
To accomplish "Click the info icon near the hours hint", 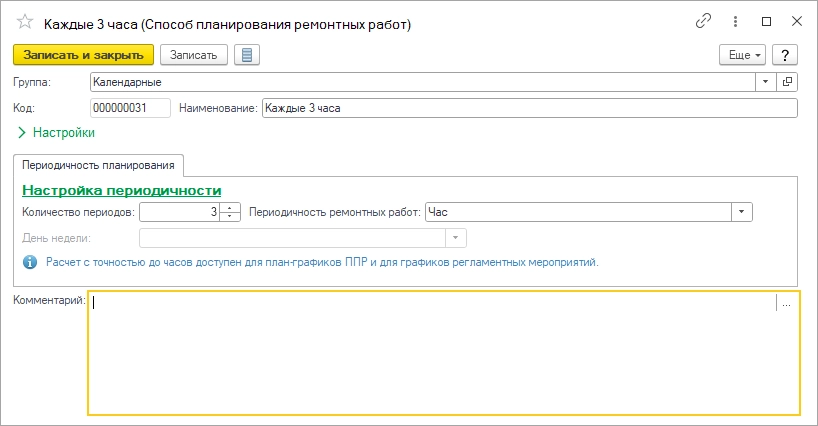I will click(x=30, y=263).
